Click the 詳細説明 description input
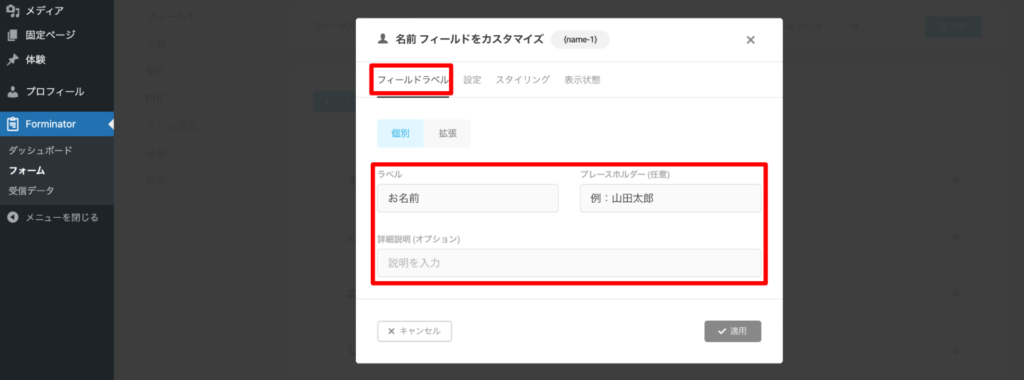 [x=569, y=263]
